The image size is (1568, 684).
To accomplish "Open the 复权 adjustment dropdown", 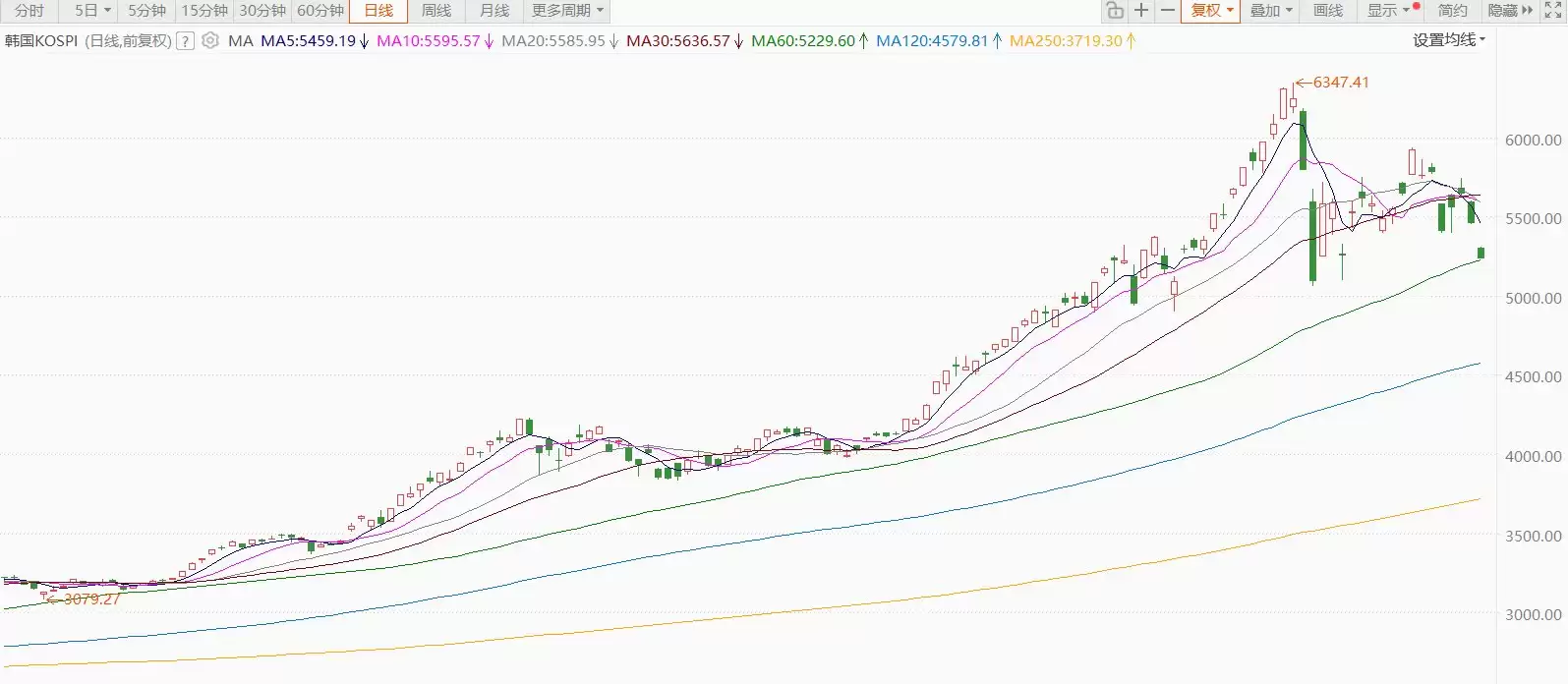I will click(1211, 11).
